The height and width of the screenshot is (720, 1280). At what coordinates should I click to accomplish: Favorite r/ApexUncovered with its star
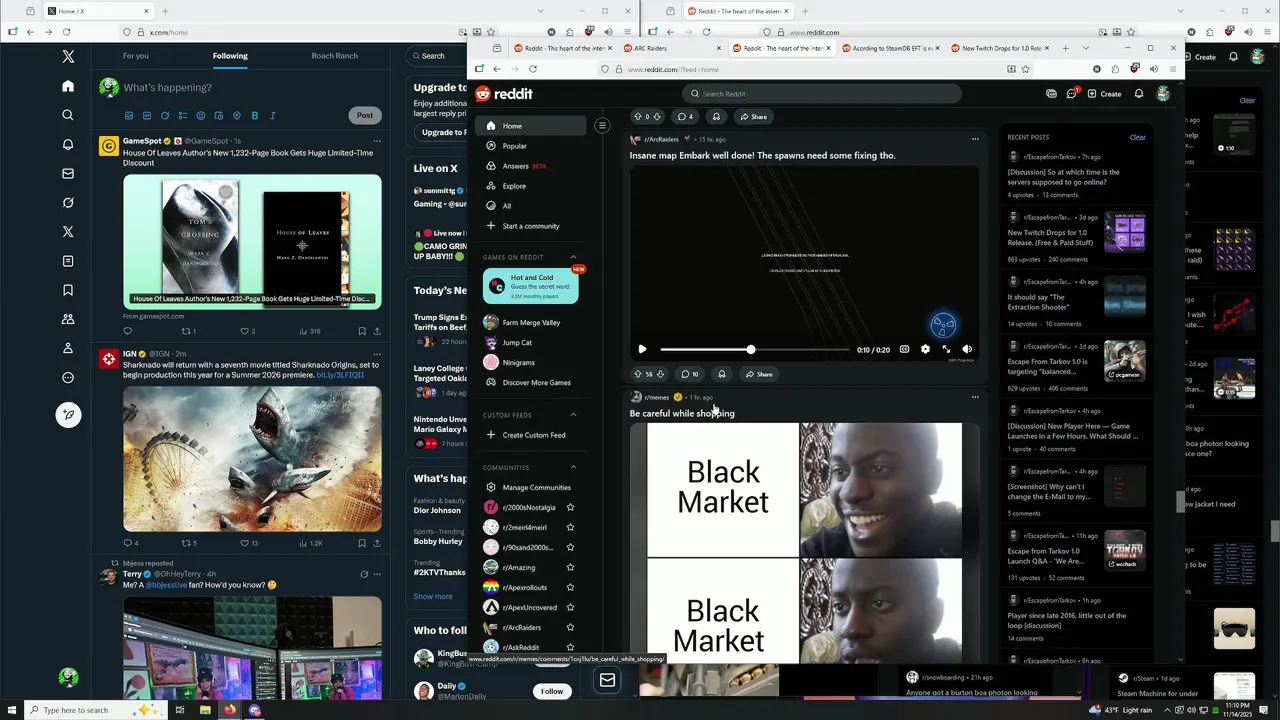[570, 607]
